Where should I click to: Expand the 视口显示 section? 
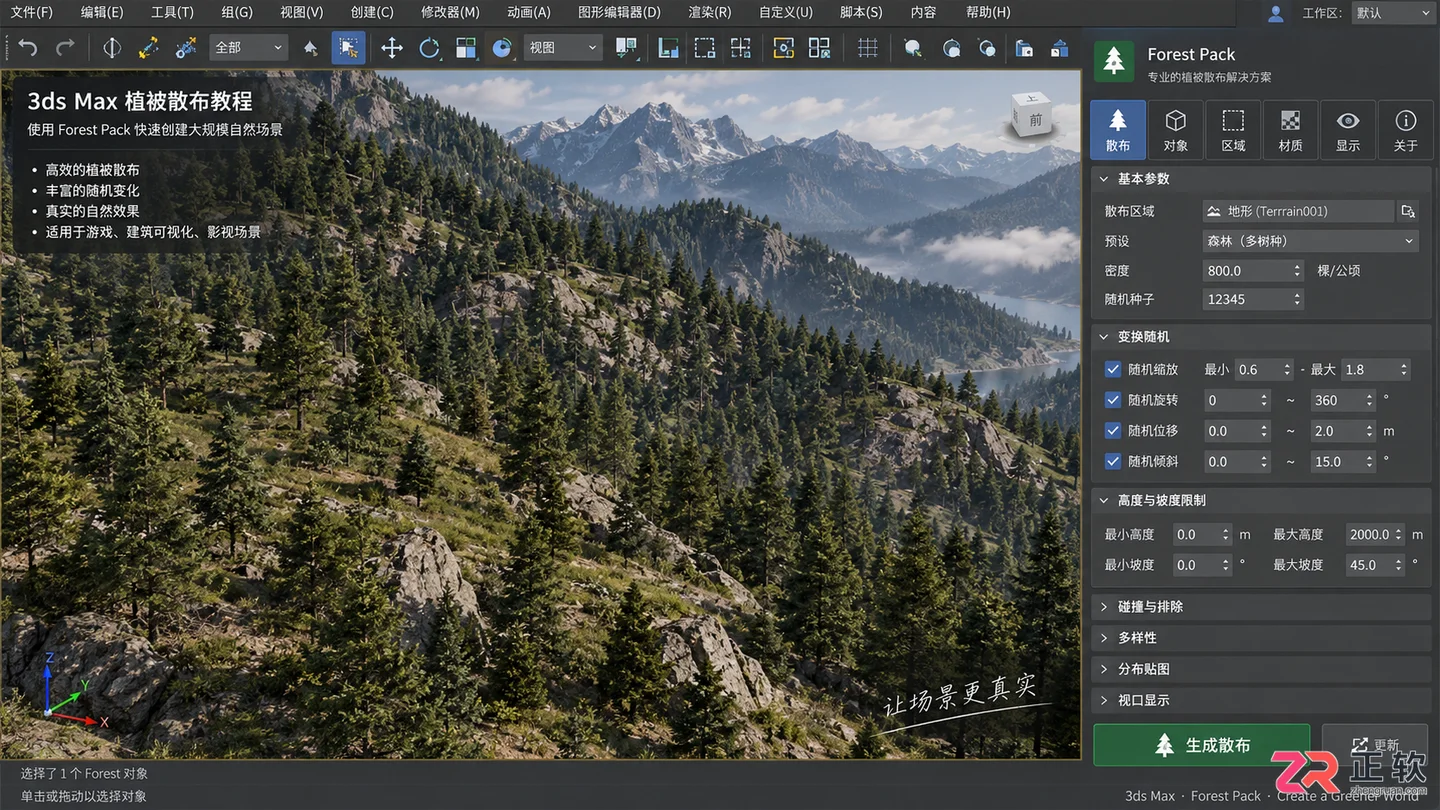[1261, 700]
